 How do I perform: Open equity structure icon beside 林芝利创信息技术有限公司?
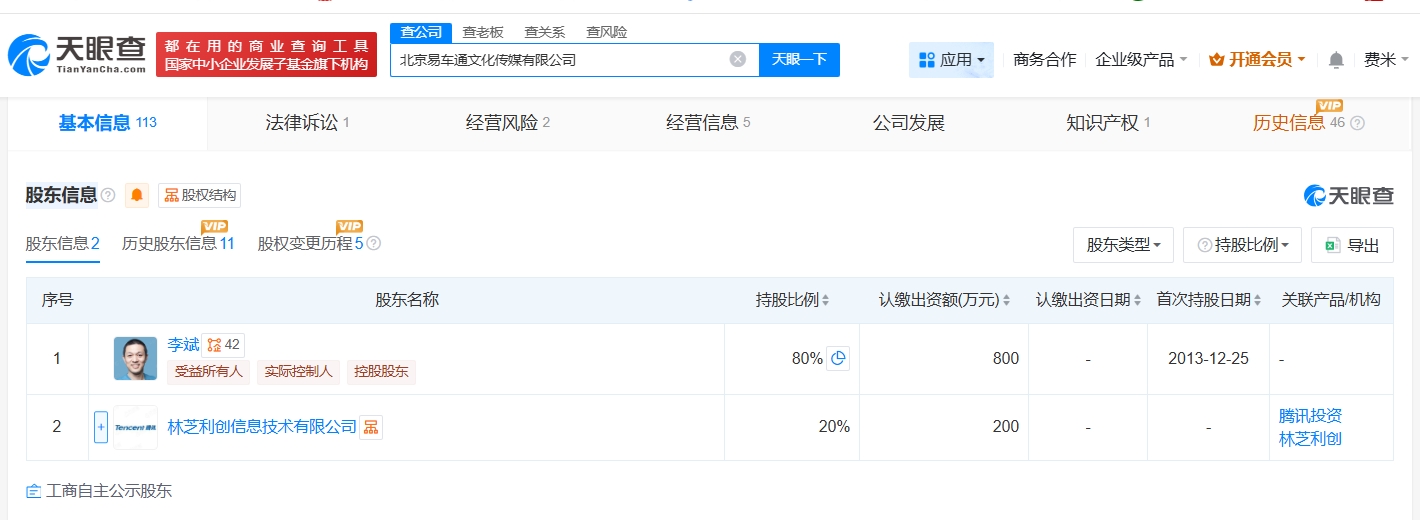(371, 427)
